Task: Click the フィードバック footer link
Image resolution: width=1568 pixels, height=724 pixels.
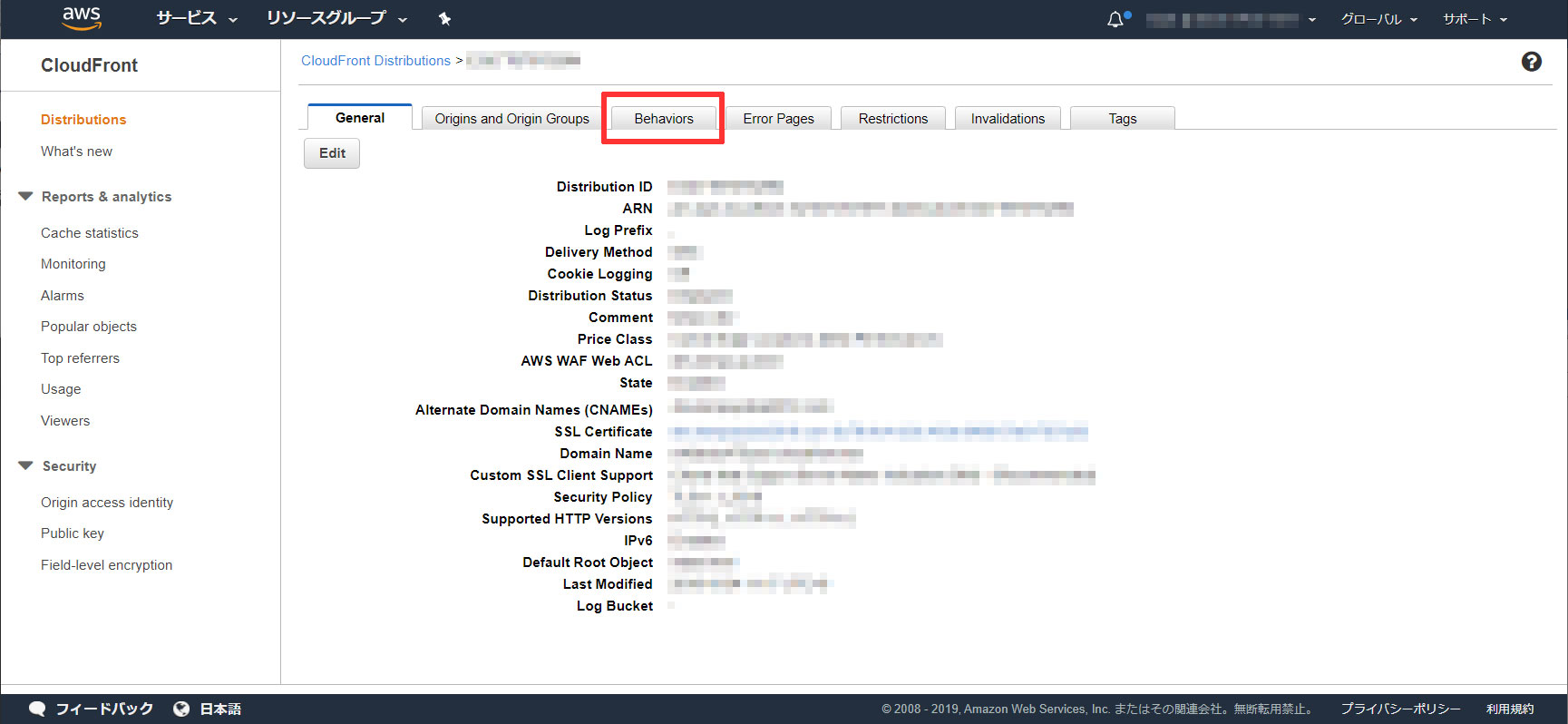Action: coord(104,709)
